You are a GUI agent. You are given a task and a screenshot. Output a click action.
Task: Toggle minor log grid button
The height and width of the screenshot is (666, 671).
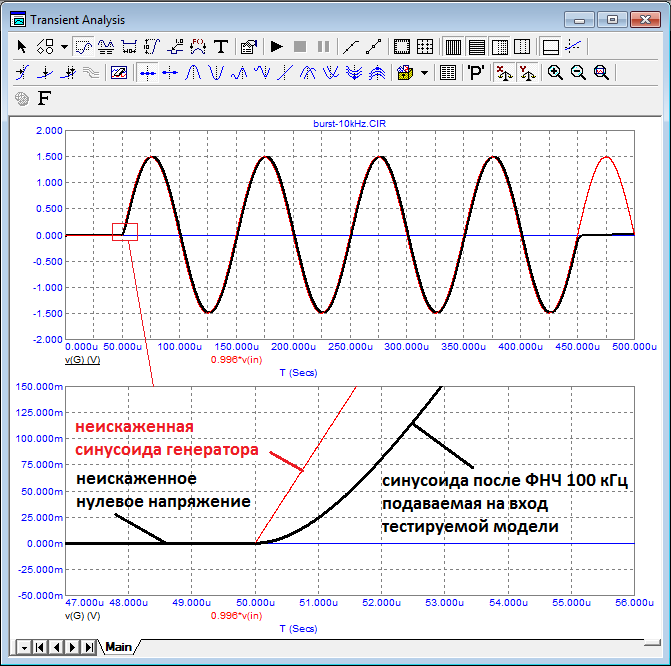tap(499, 46)
